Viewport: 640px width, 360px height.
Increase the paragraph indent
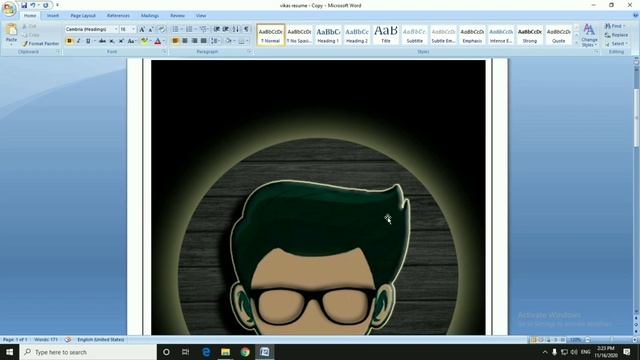click(x=226, y=29)
